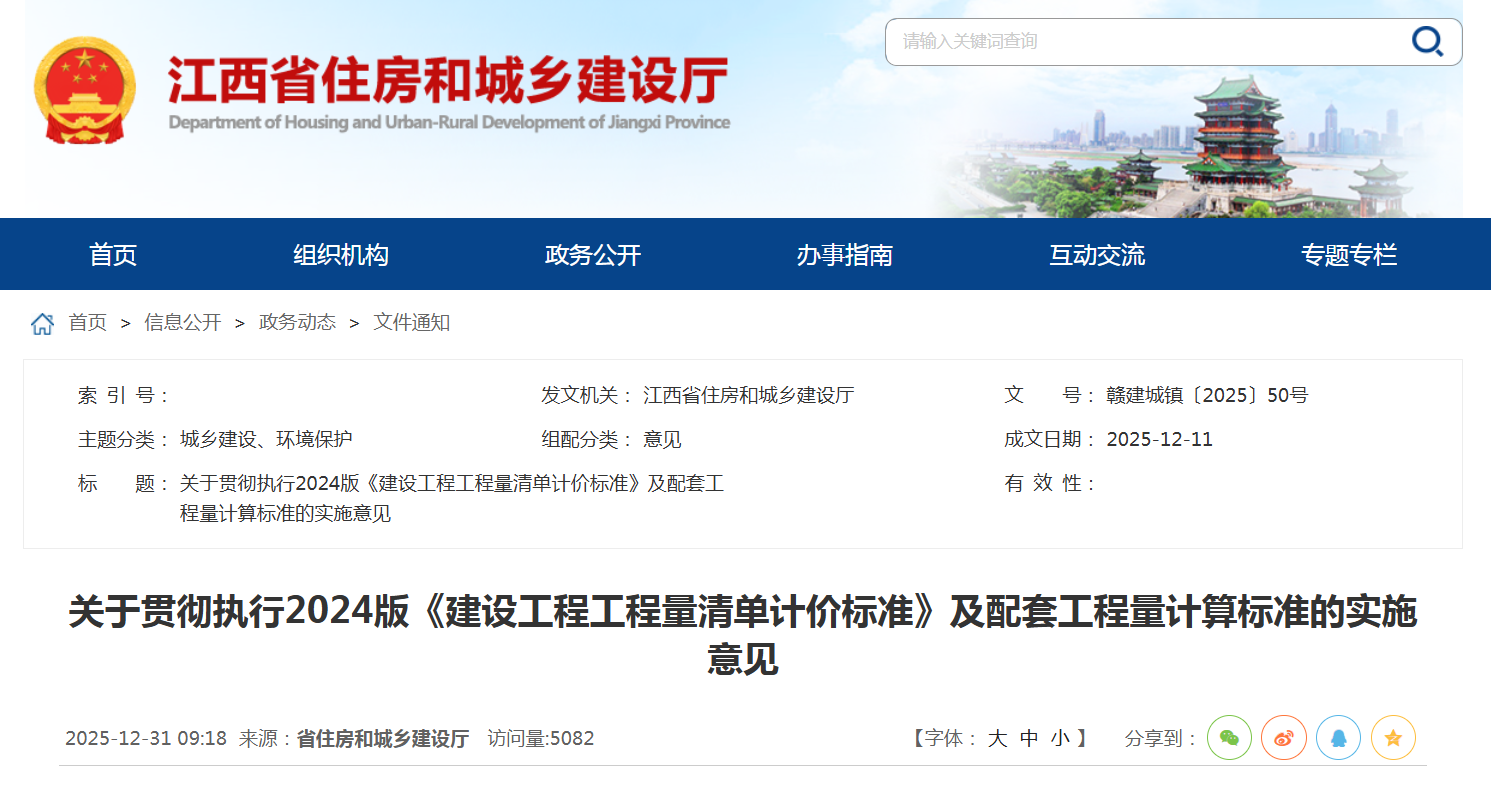Click the home icon in breadcrumb

pos(42,323)
